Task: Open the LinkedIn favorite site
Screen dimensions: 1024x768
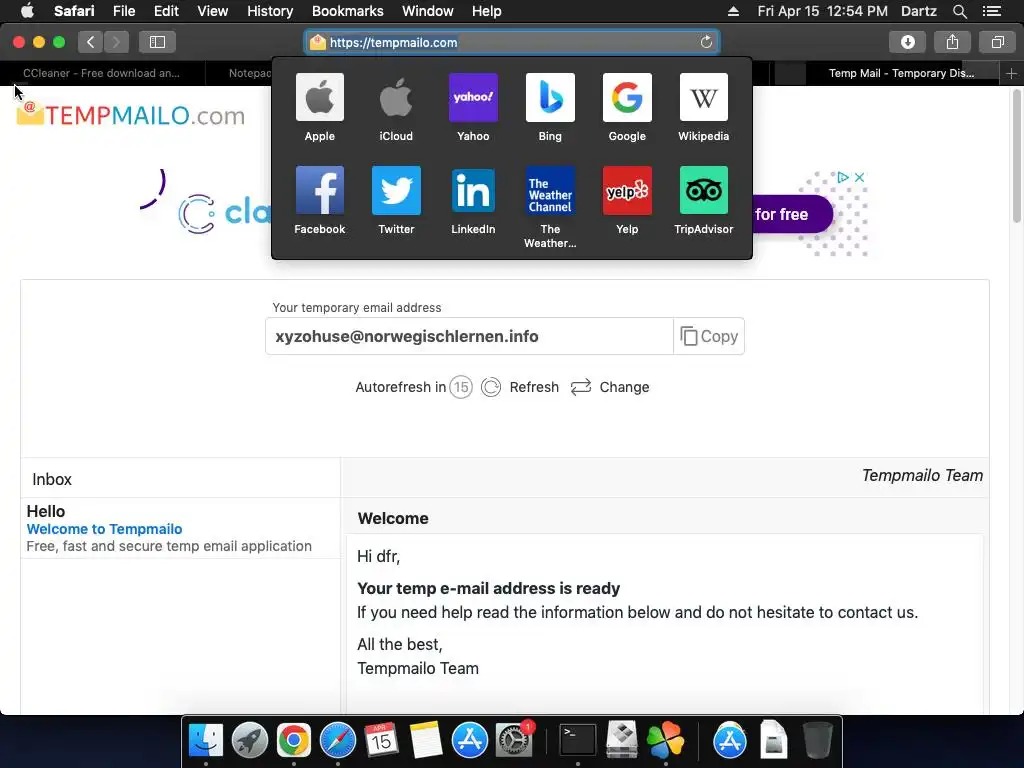Action: 473,200
